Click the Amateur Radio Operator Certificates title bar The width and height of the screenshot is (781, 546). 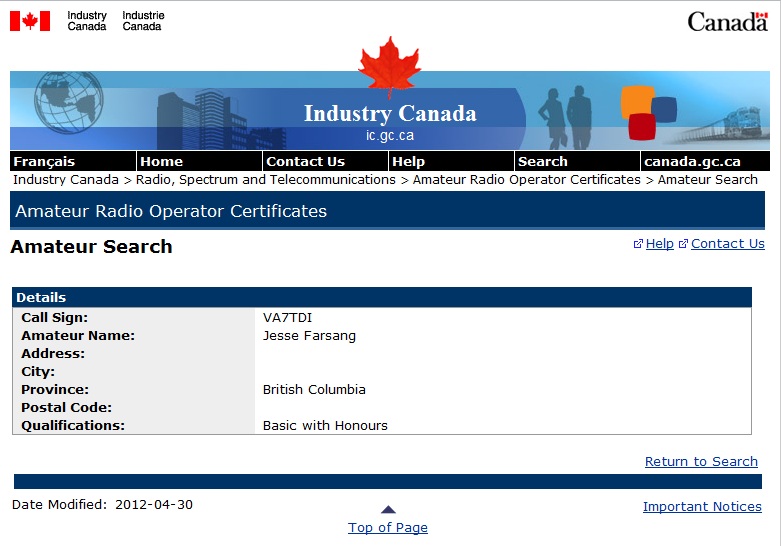[x=387, y=211]
